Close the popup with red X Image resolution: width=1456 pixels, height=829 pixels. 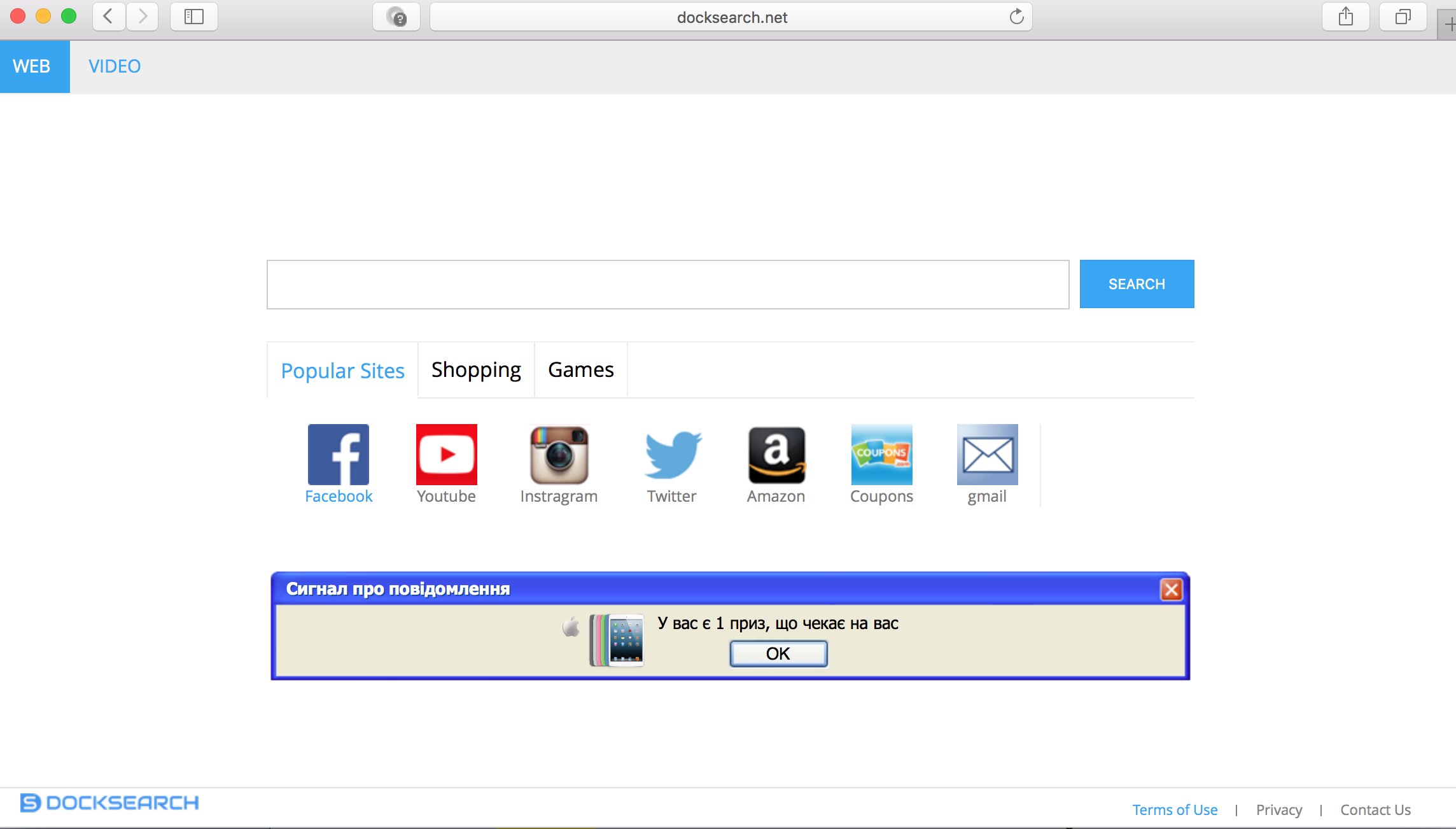1171,590
